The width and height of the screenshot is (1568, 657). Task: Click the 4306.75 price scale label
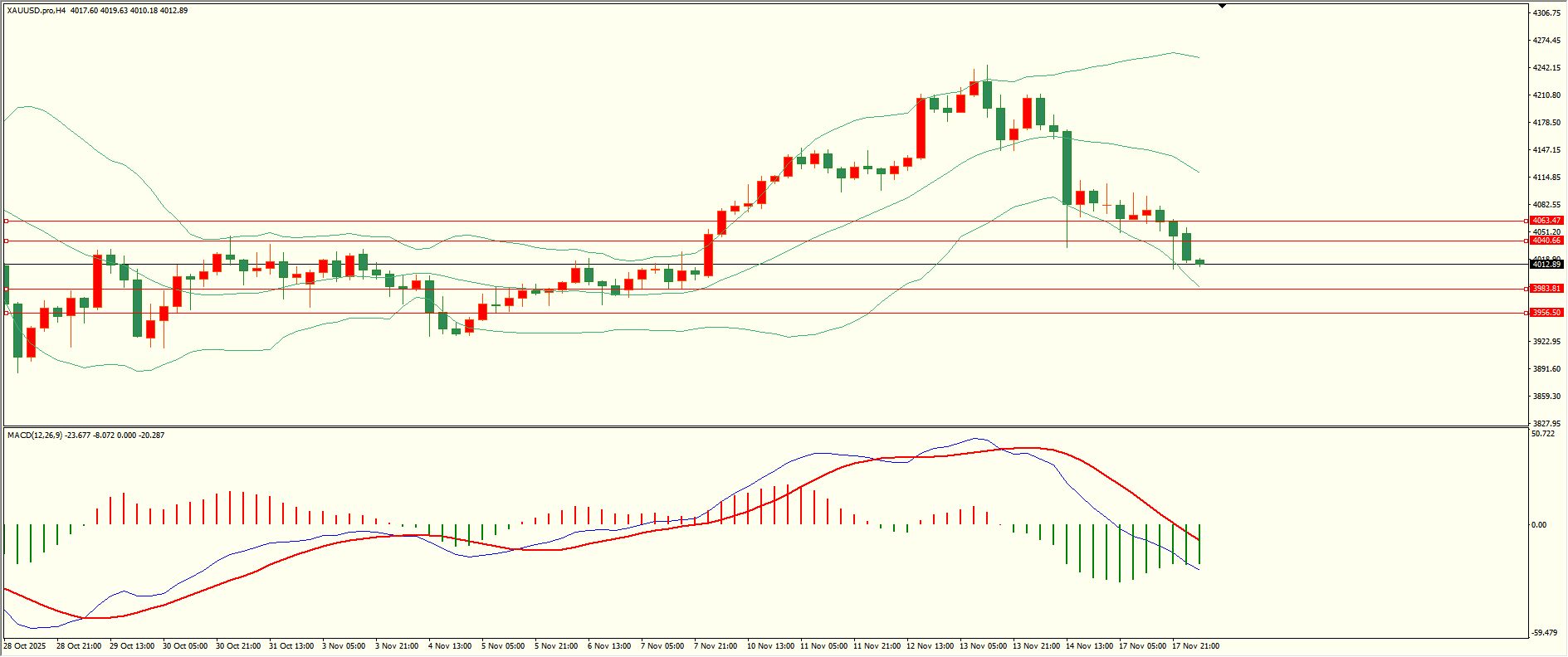[x=1546, y=13]
